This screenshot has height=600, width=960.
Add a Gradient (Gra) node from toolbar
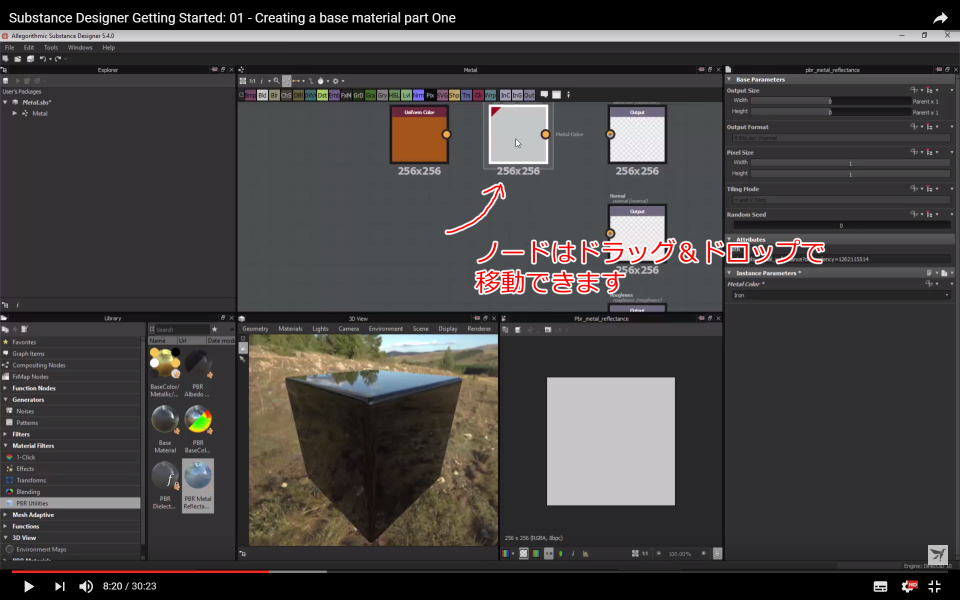[x=370, y=95]
